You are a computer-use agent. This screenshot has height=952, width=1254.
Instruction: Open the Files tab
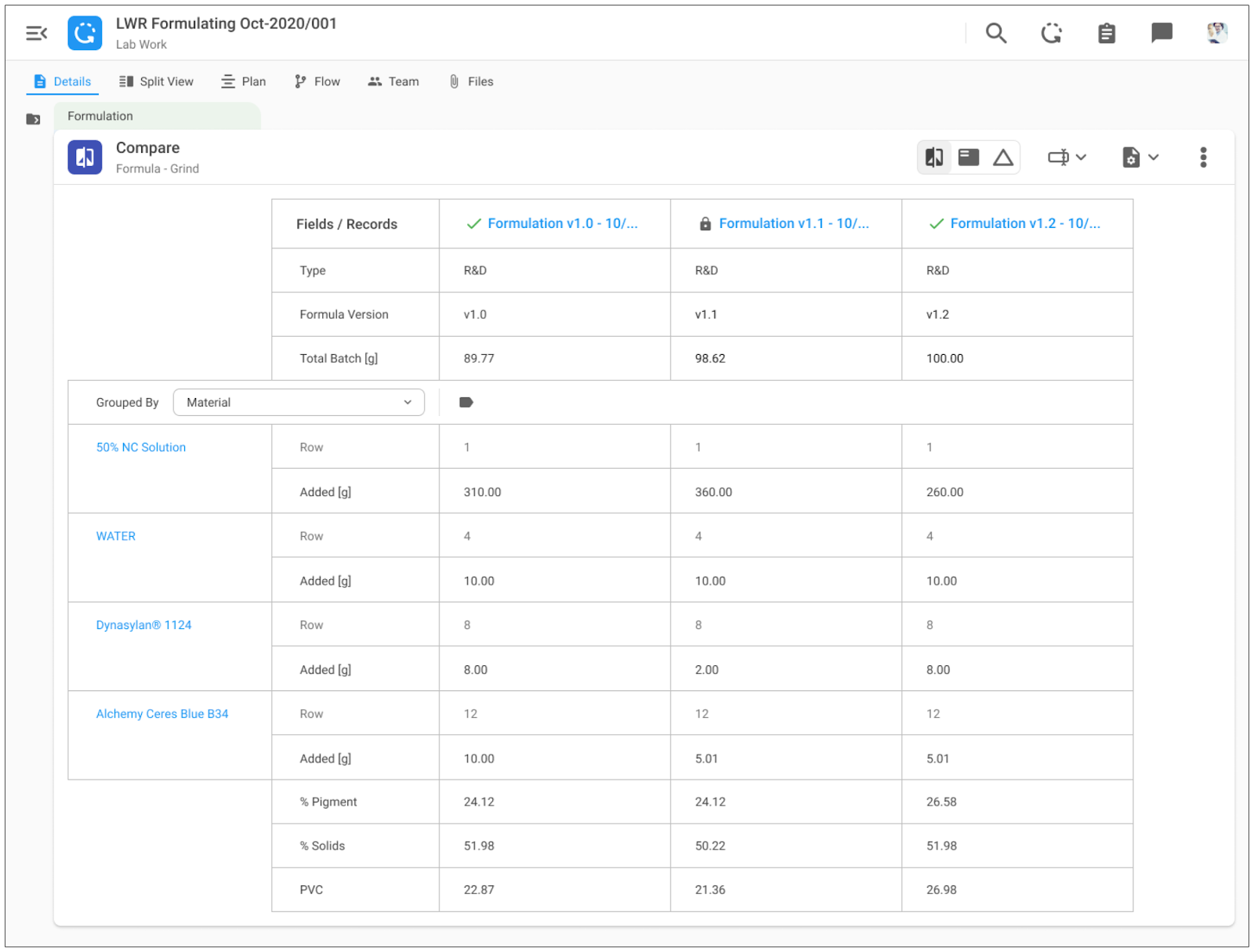pyautogui.click(x=470, y=81)
